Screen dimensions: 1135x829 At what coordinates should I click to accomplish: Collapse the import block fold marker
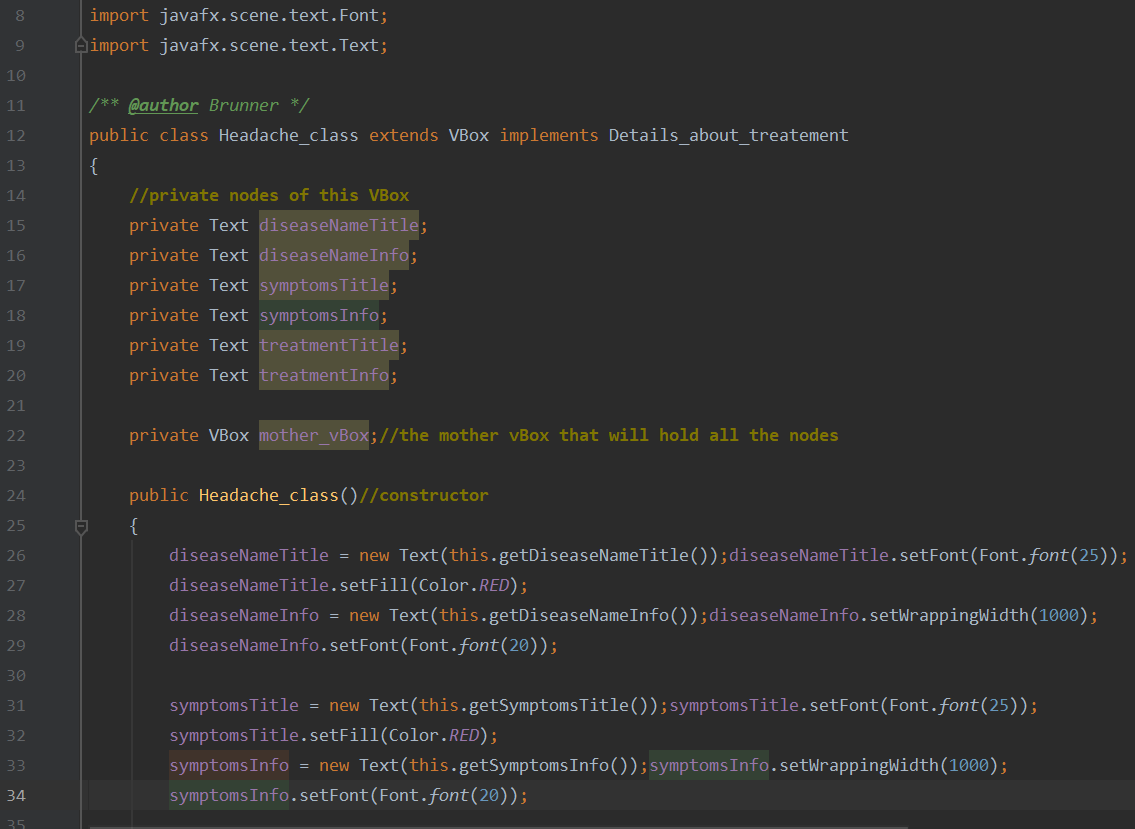[x=81, y=46]
